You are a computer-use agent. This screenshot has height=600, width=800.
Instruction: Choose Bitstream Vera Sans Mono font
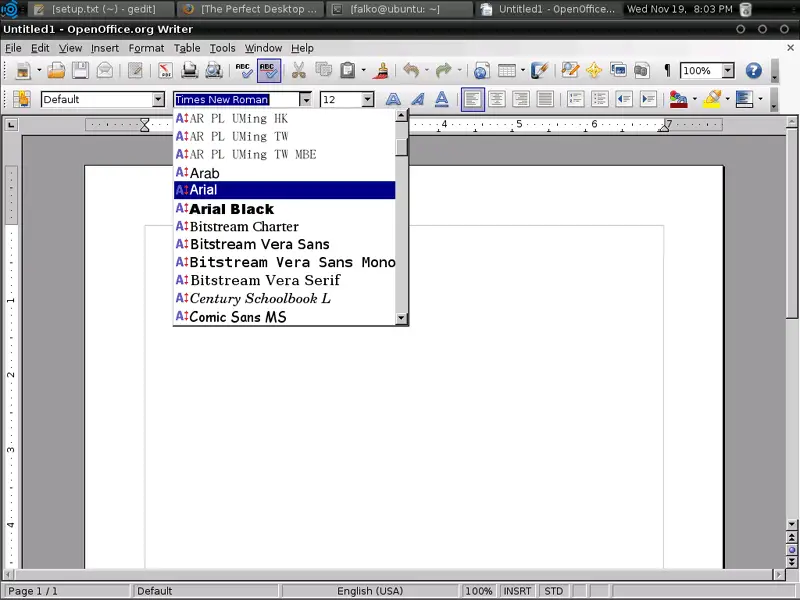point(285,262)
